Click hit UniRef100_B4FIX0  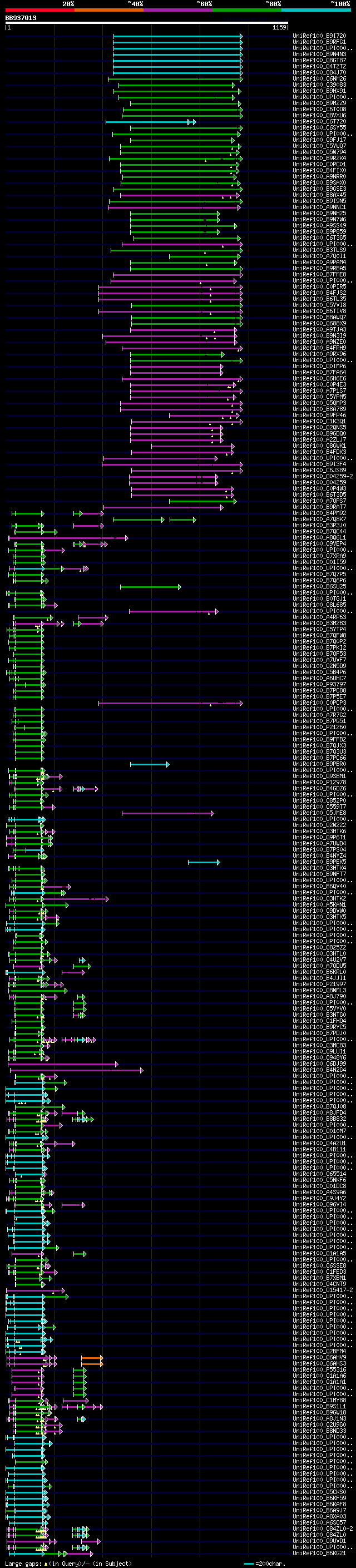(319, 170)
